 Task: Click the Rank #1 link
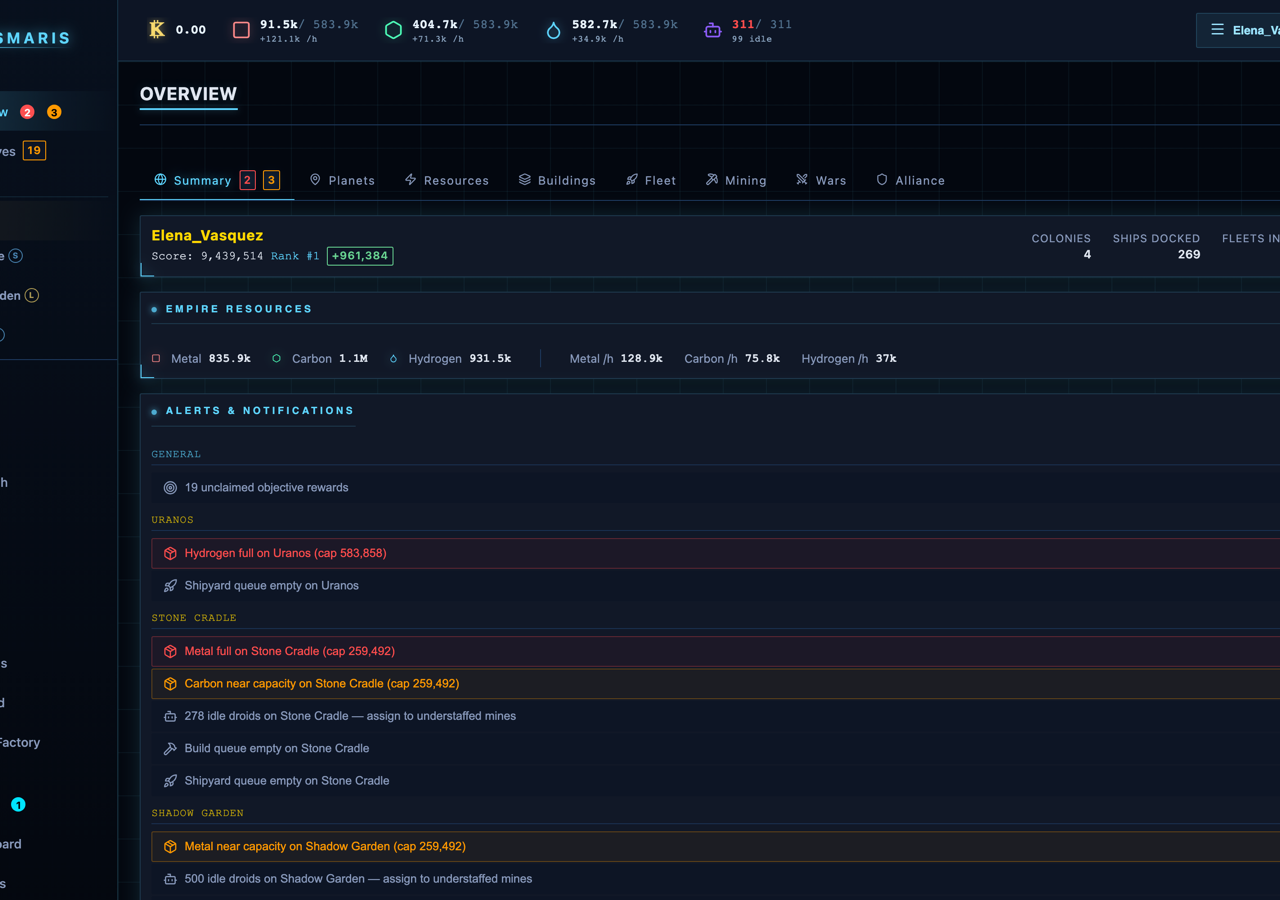[295, 256]
